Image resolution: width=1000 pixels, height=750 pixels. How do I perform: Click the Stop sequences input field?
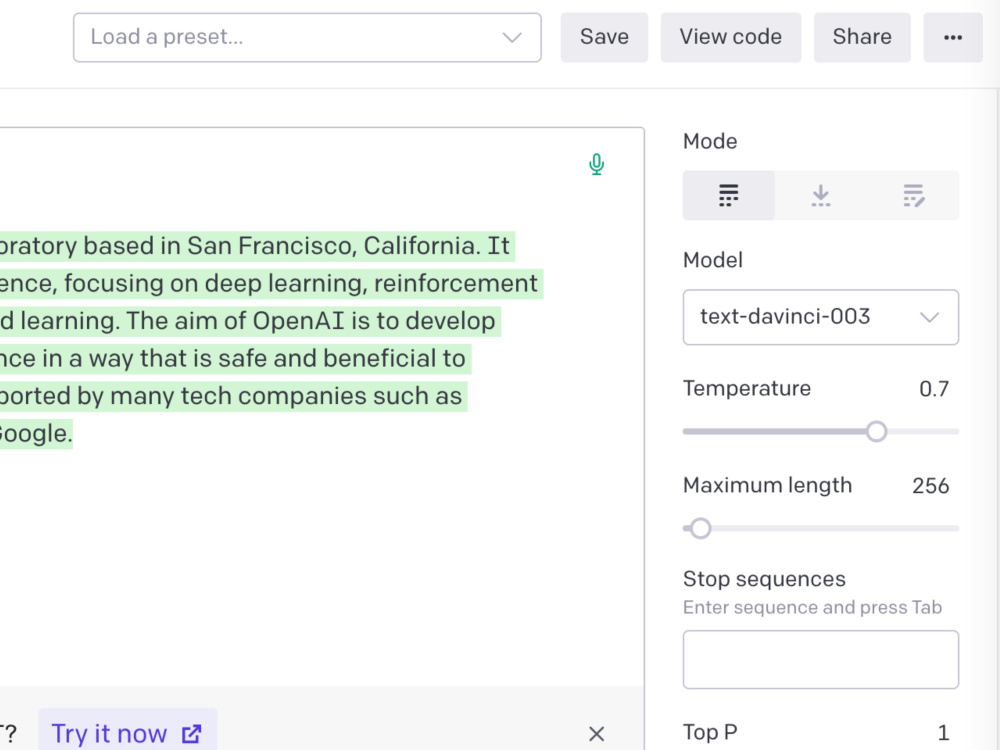[821, 659]
